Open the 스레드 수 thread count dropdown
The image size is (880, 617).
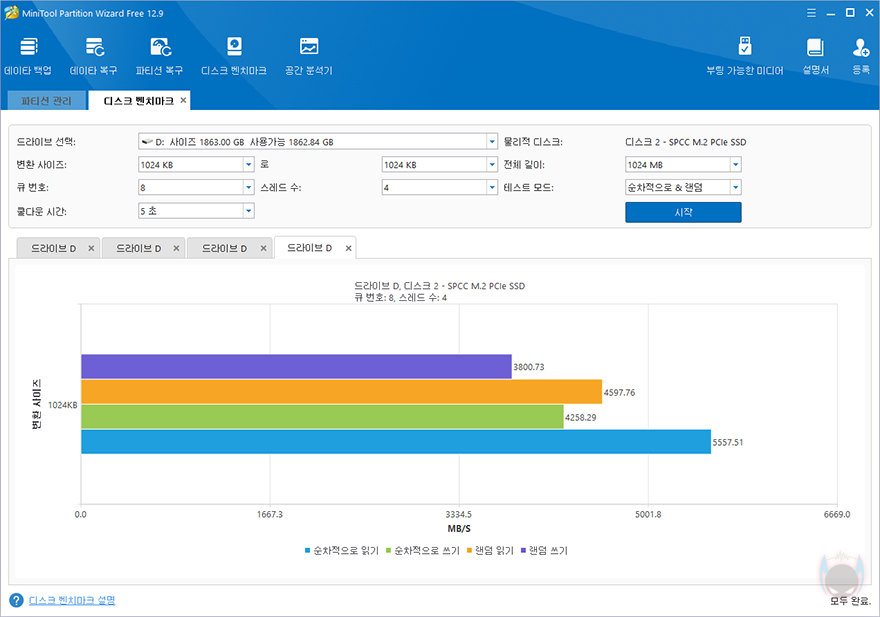pyautogui.click(x=492, y=188)
